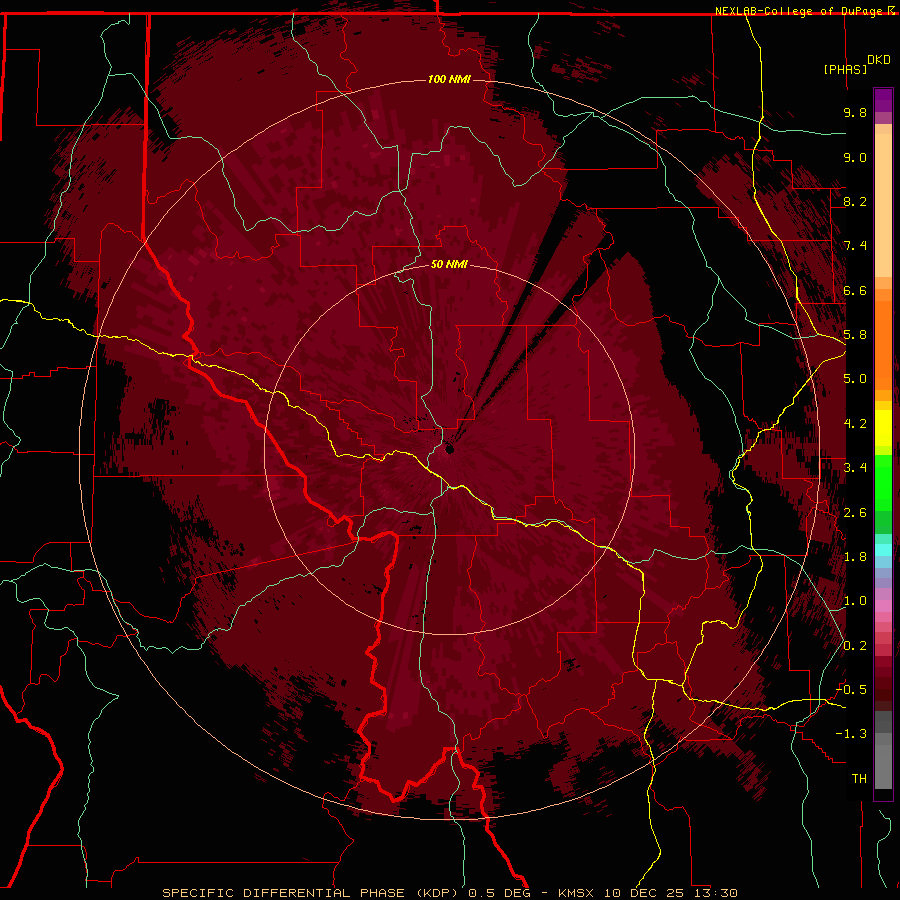900x900 pixels.
Task: Click the 9.8 value on the color scale
Action: click(855, 112)
